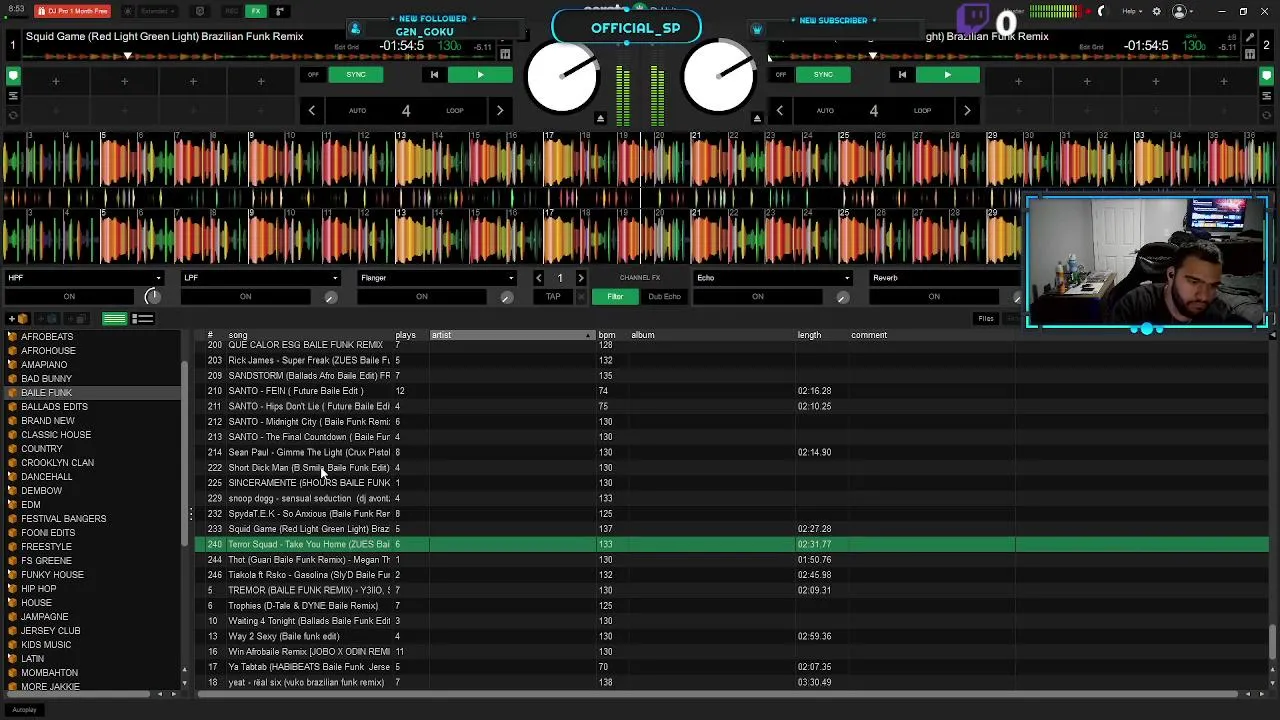This screenshot has width=1280, height=720.
Task: Turn the Flanger effect ON
Action: click(x=421, y=297)
